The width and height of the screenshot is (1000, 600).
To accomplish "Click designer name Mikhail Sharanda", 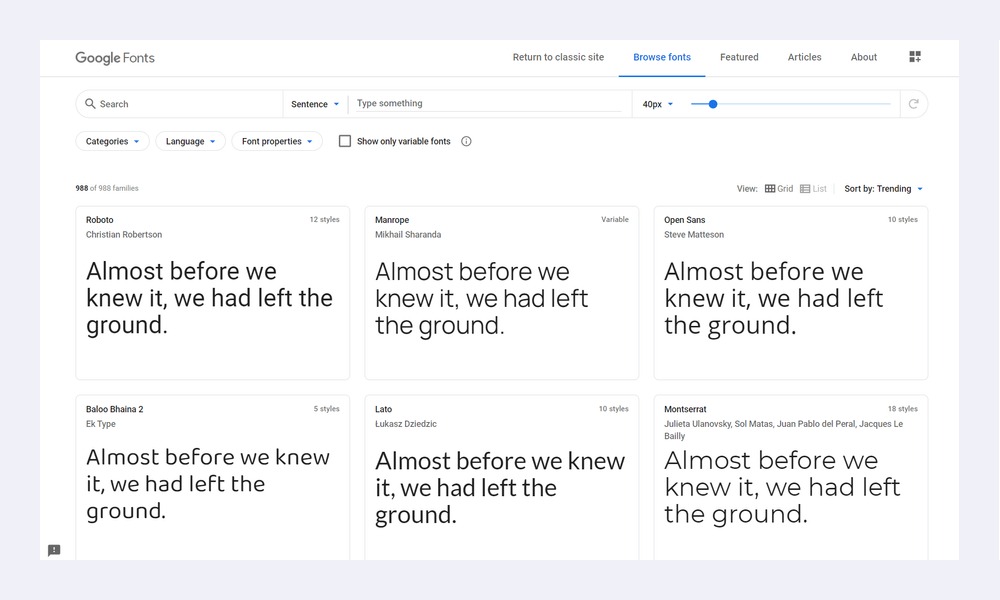I will (x=408, y=235).
